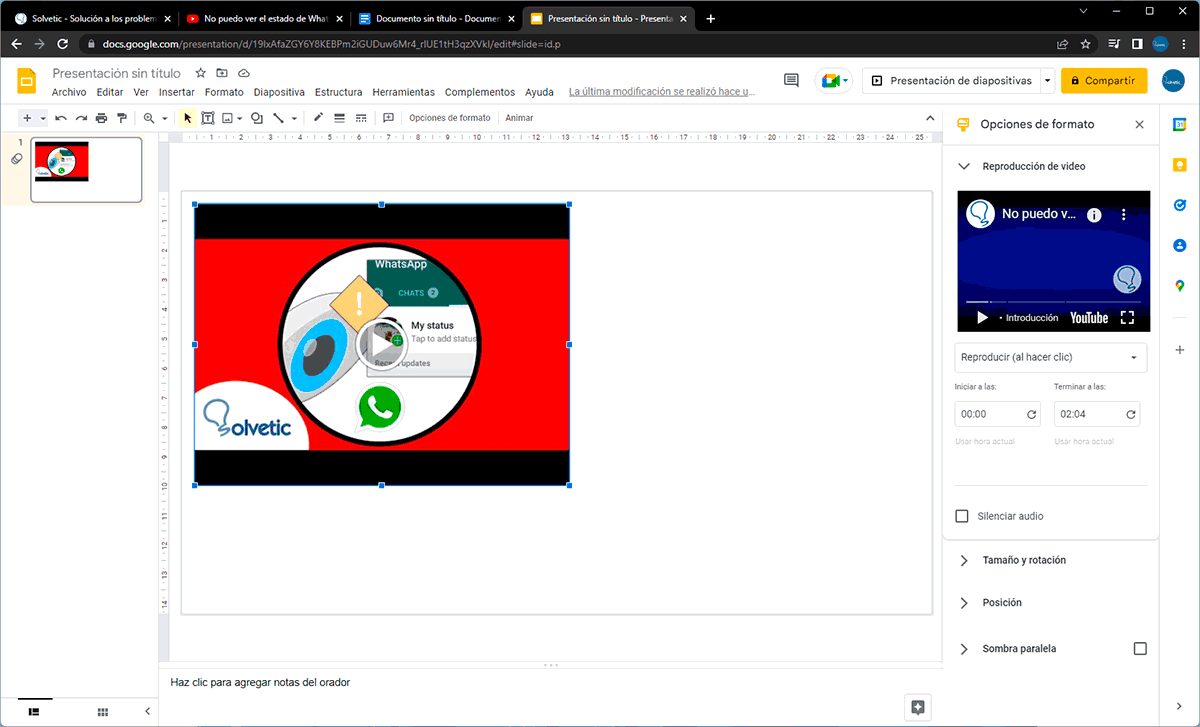Open the Insertar menu
Screen dimensions: 1200x727
click(177, 92)
